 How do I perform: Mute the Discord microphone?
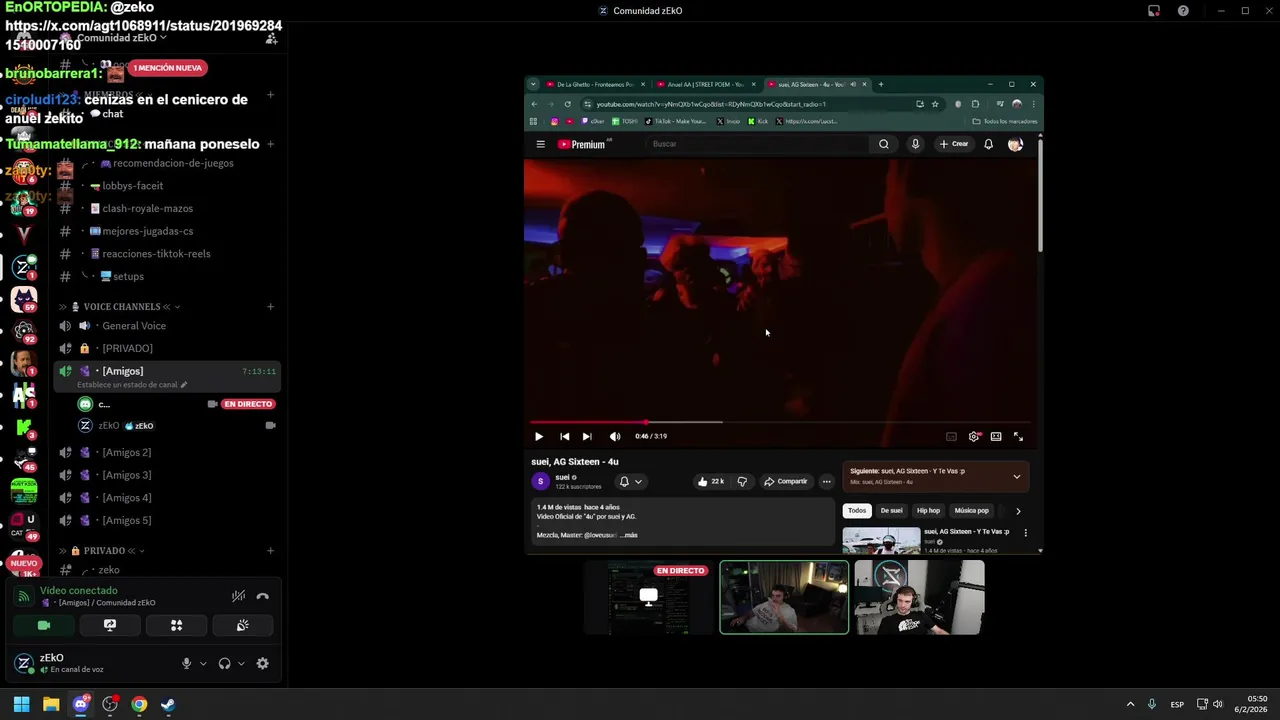click(186, 663)
